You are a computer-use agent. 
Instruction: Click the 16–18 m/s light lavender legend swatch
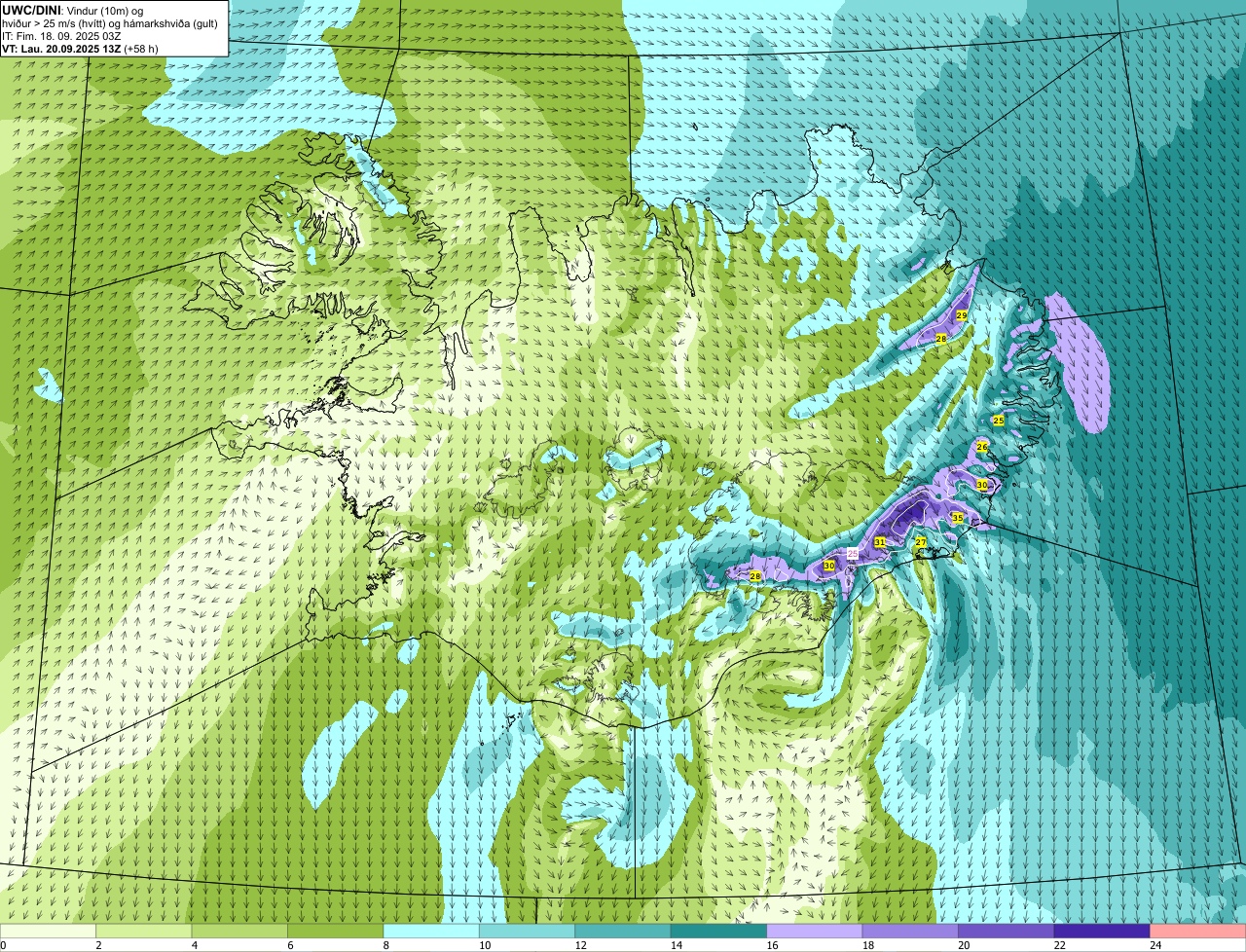(x=815, y=932)
